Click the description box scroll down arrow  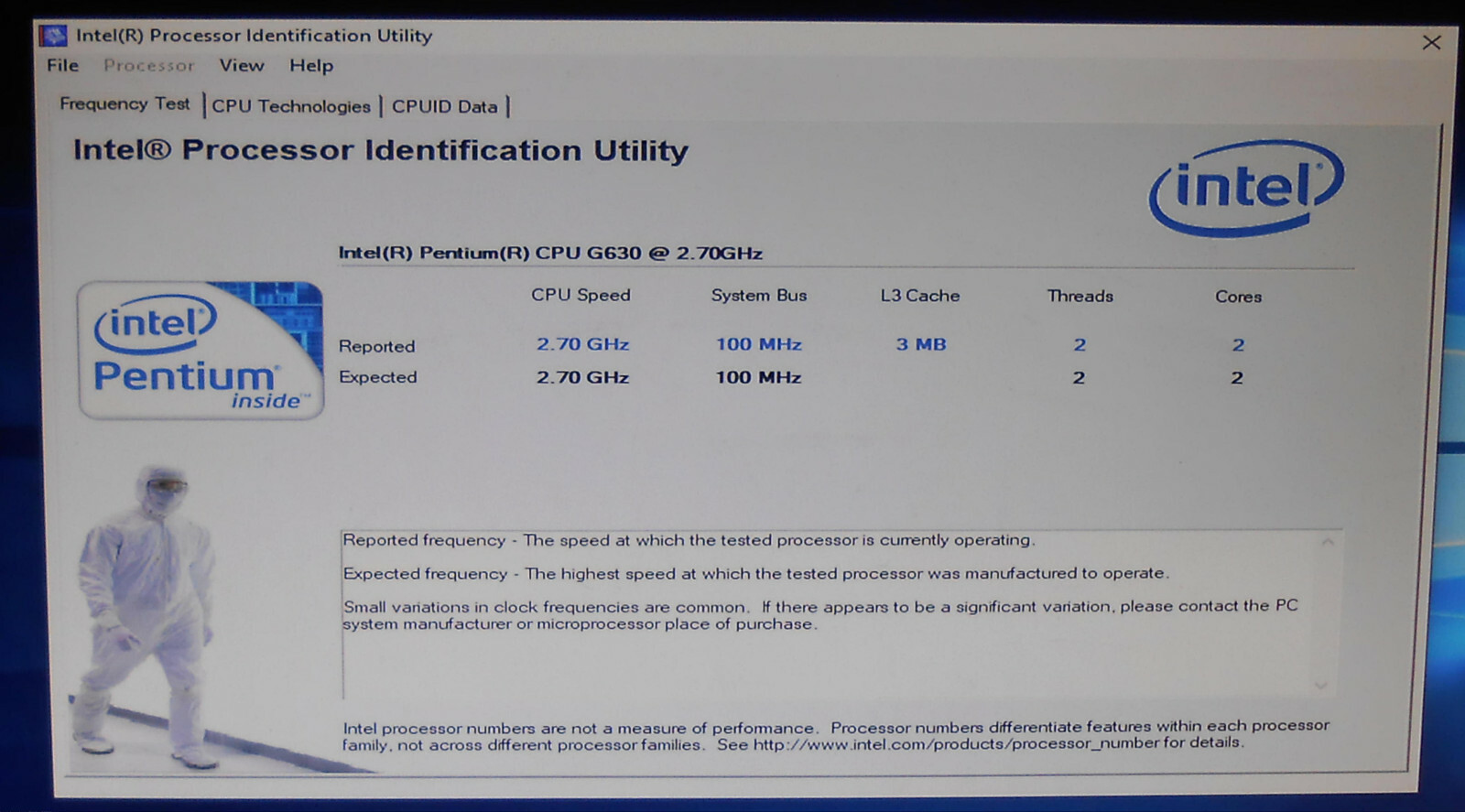pyautogui.click(x=1320, y=685)
